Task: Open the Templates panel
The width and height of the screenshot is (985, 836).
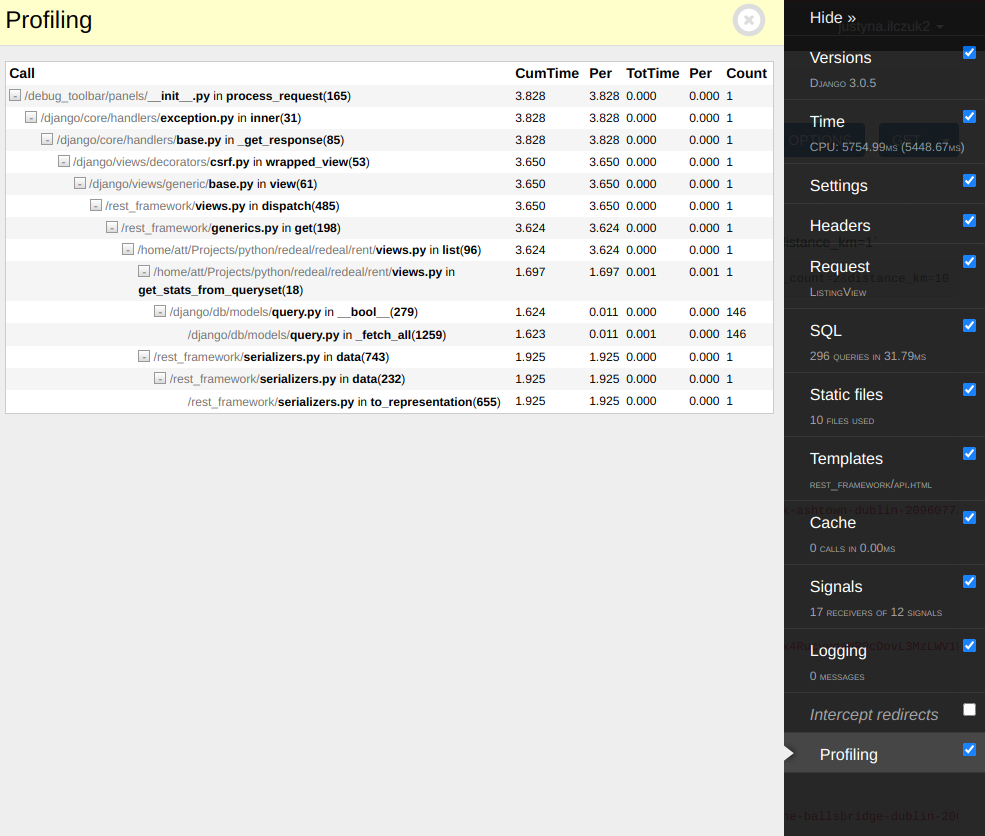Action: coord(846,459)
